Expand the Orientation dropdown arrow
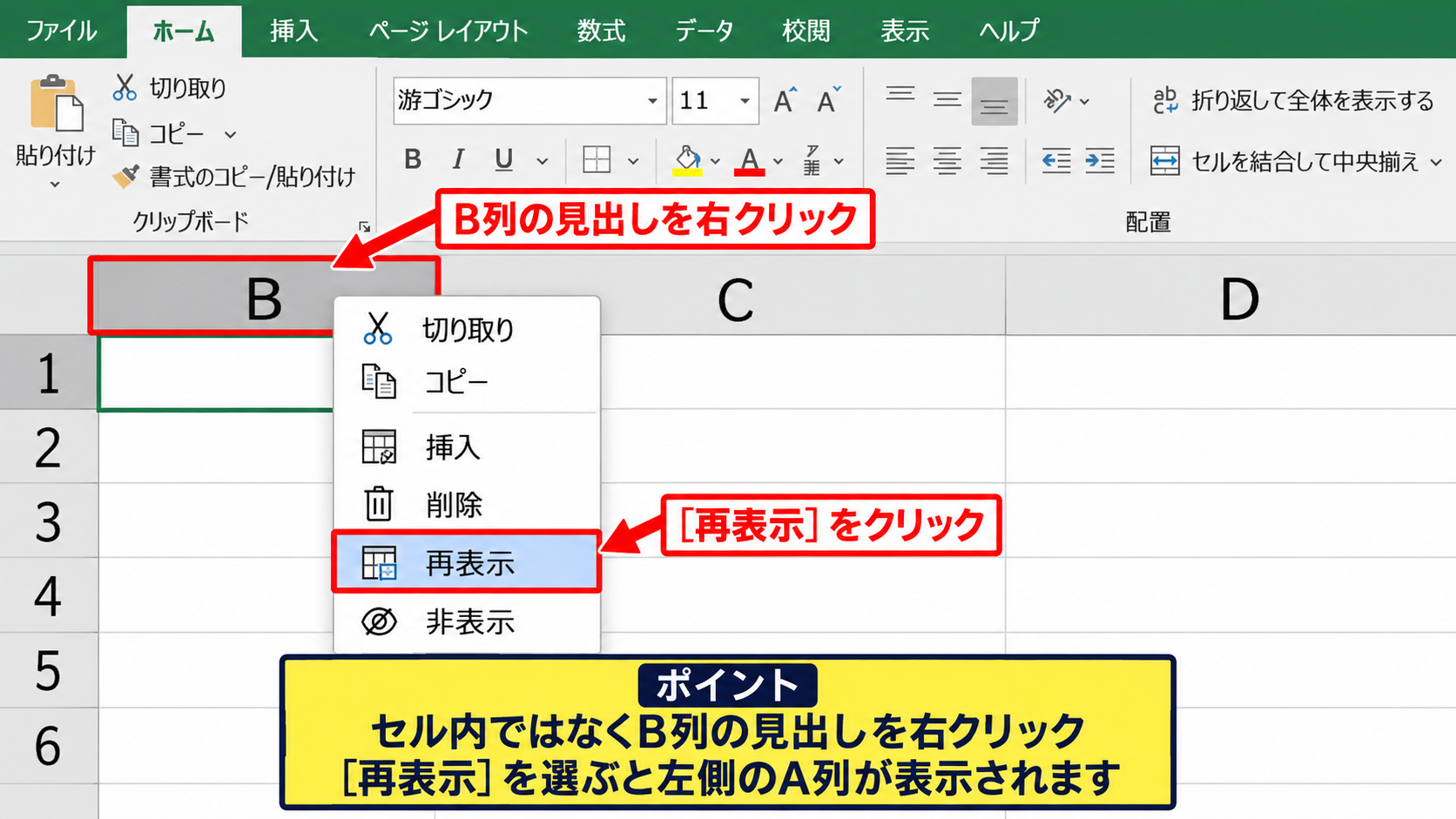The image size is (1456, 819). (1084, 102)
